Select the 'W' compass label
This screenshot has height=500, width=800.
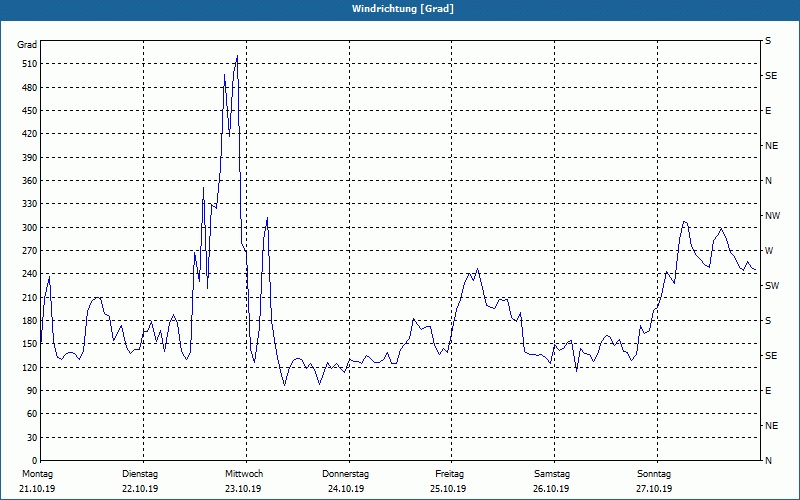[x=769, y=251]
